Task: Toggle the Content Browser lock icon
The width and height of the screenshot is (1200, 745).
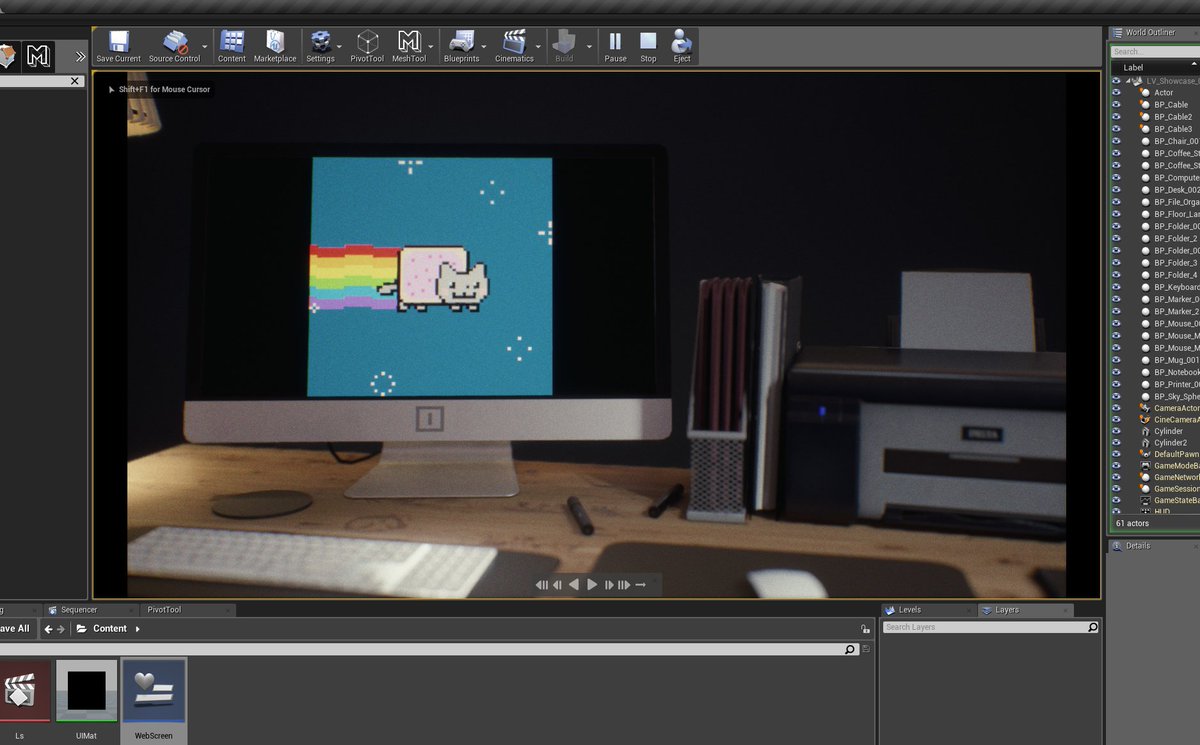Action: coord(865,629)
